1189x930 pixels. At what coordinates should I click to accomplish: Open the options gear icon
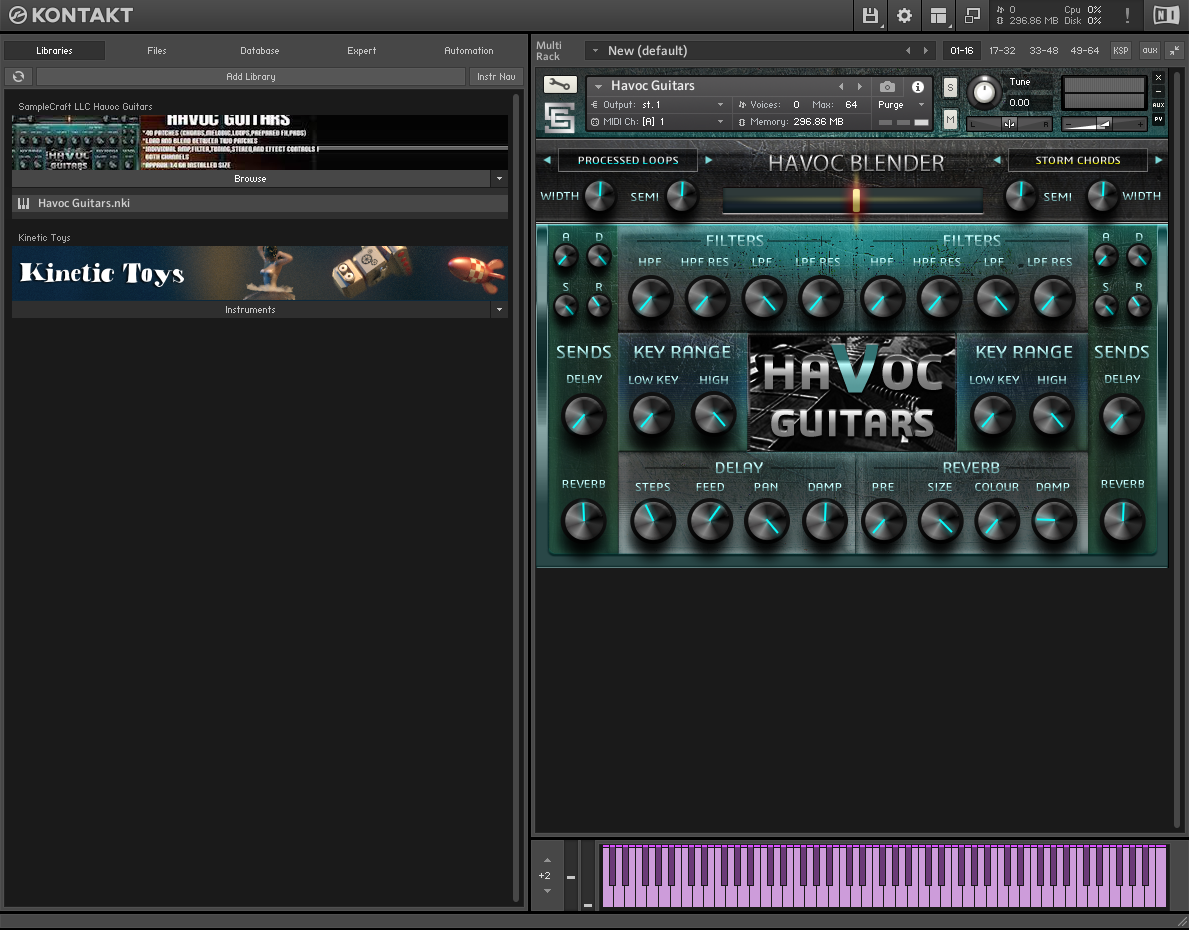[x=904, y=15]
